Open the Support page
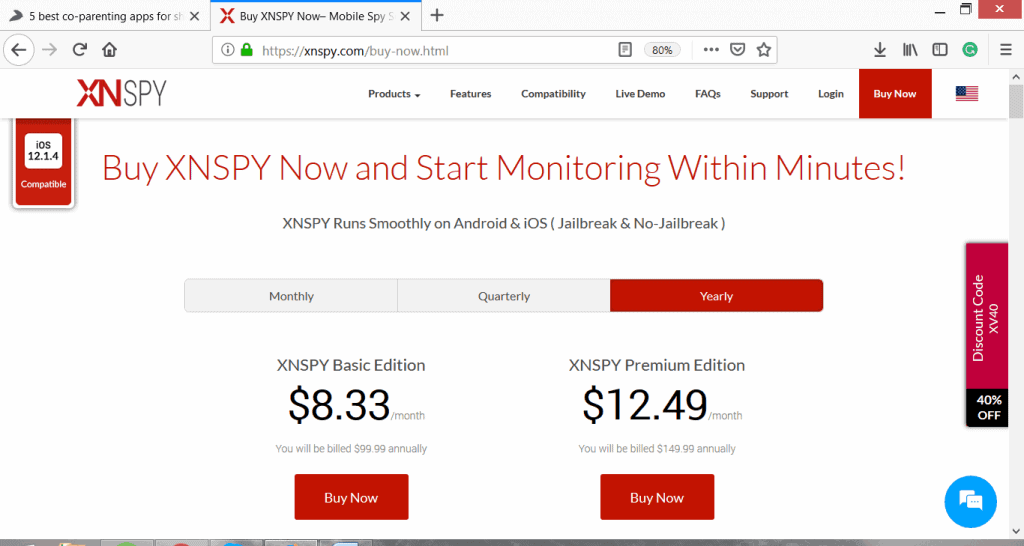The width and height of the screenshot is (1024, 546). [x=769, y=94]
